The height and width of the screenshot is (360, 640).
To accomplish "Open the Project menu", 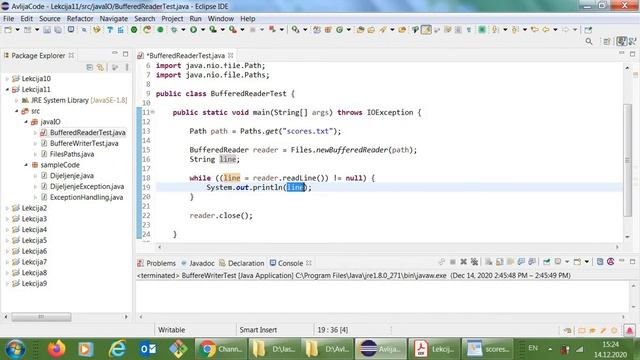I will 172,18.
